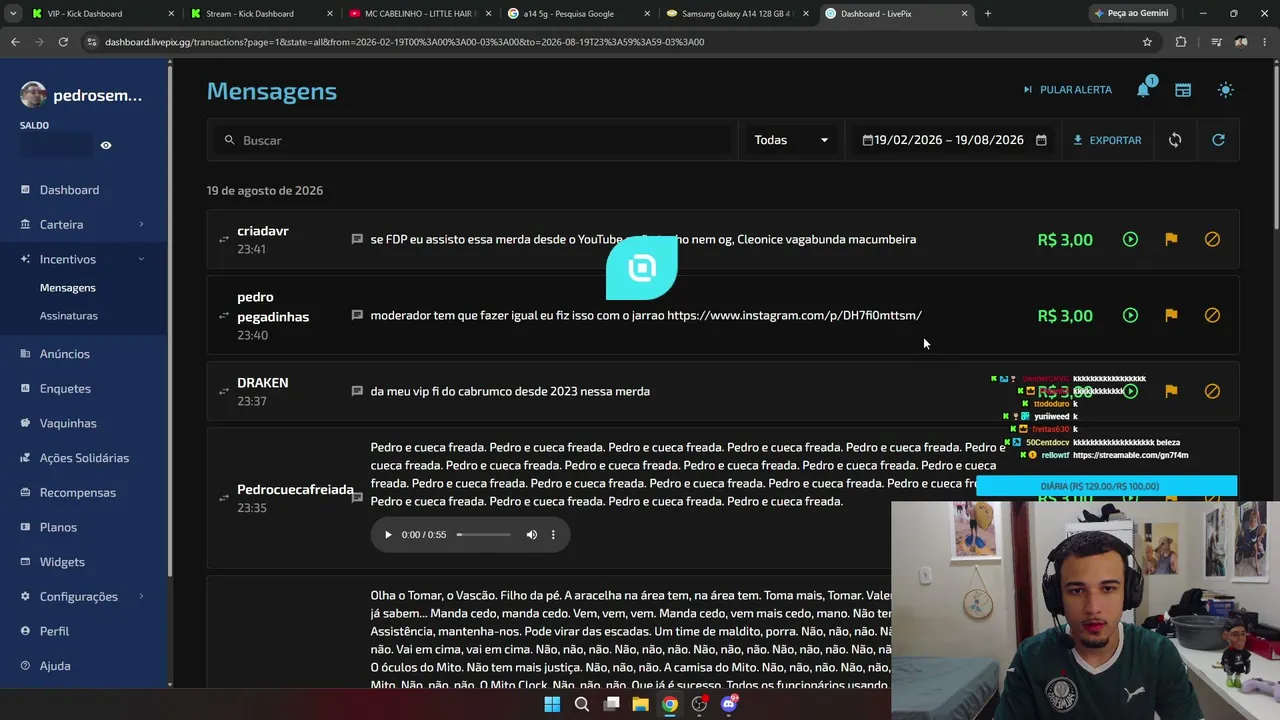Bookmark this page with the star icon
The width and height of the screenshot is (1280, 720).
[x=1147, y=42]
